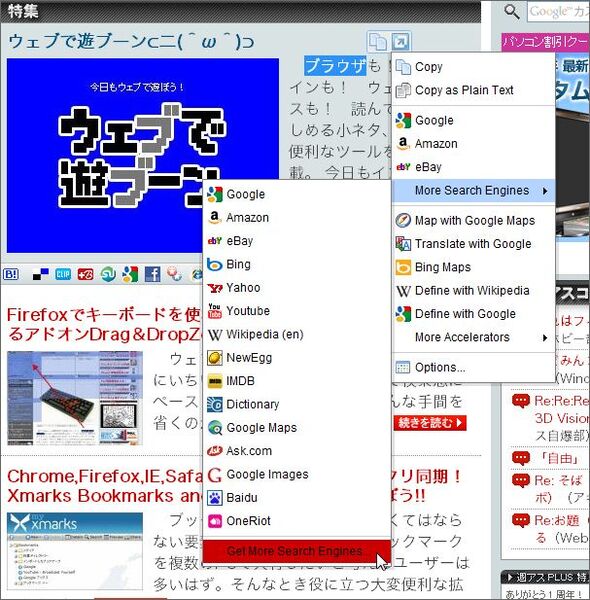
Task: Click the open-in-new-window arrow icon above text
Action: (x=400, y=41)
